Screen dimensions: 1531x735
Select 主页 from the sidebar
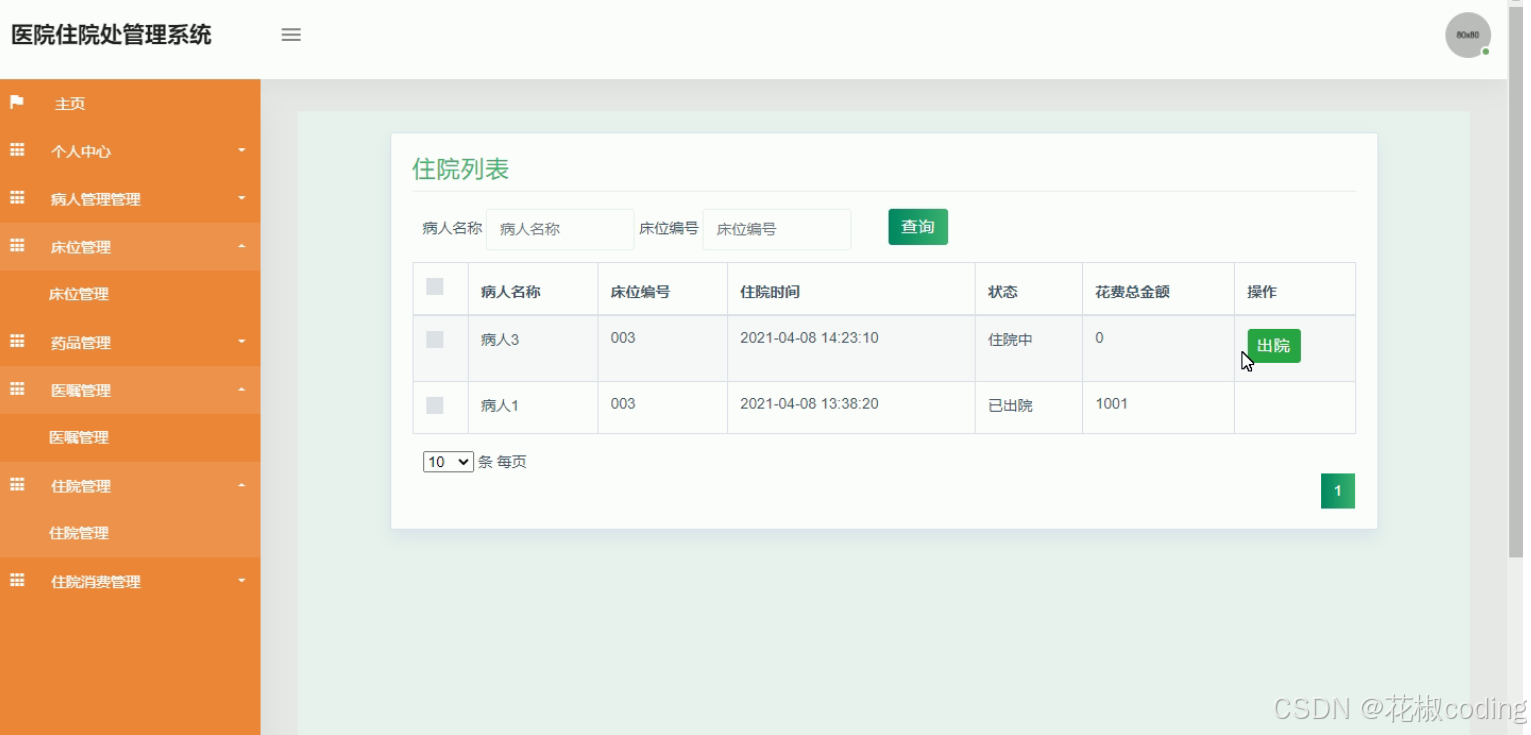(70, 102)
